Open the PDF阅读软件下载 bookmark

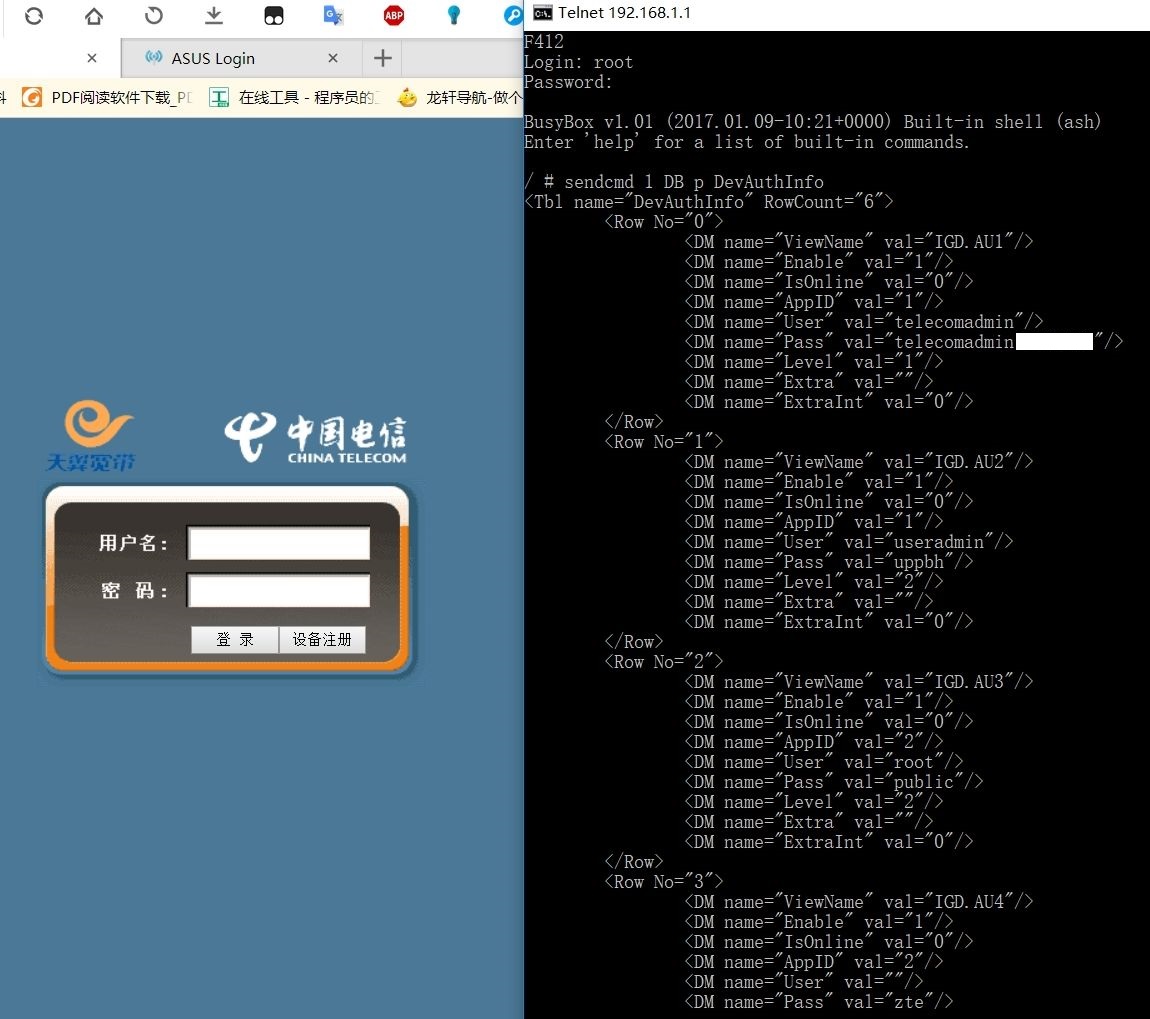[107, 97]
